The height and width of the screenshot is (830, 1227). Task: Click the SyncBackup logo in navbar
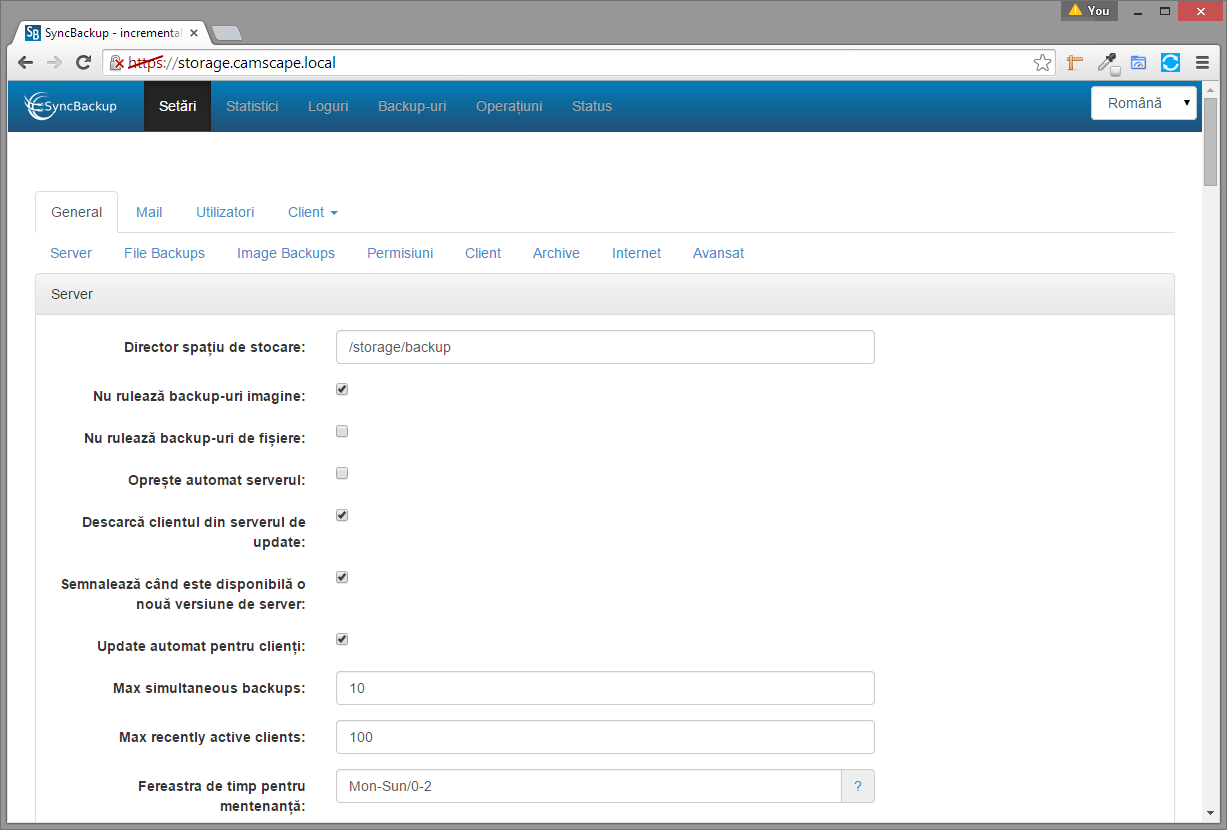pyautogui.click(x=71, y=105)
